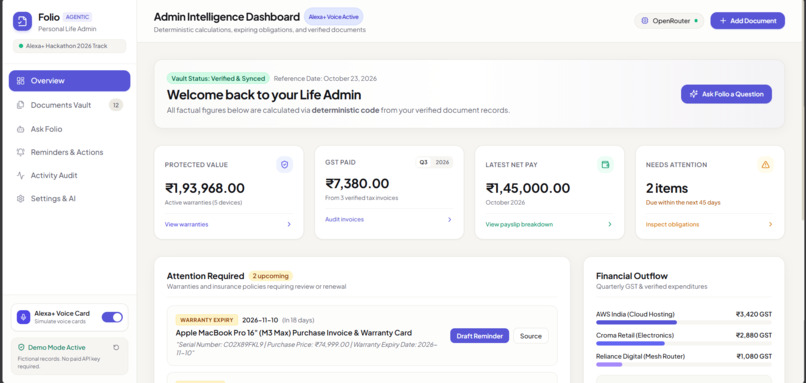This screenshot has height=383, width=806.
Task: Click the Add Document button
Action: [x=747, y=21]
